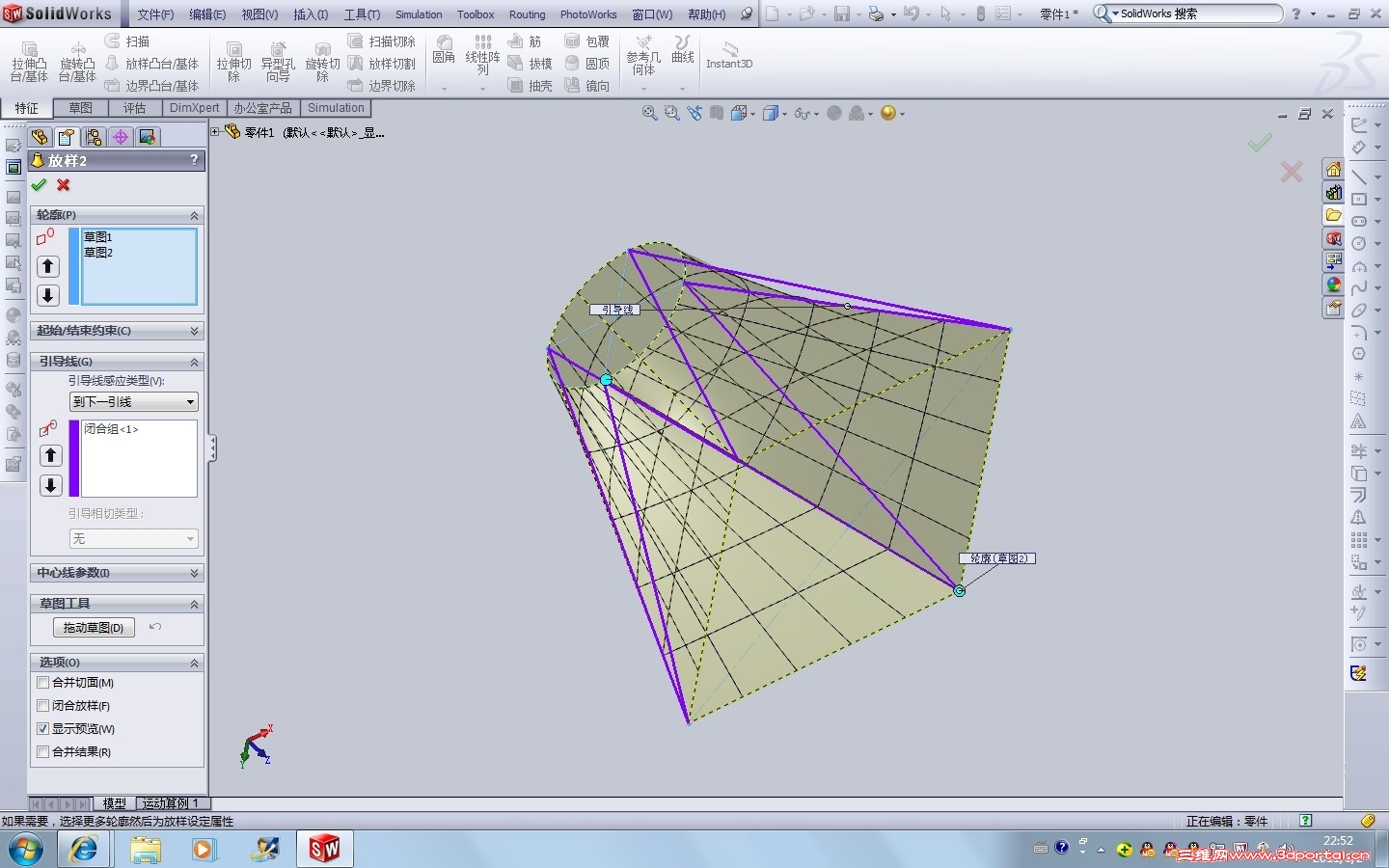Uncheck the 显示预览 option

(x=43, y=729)
